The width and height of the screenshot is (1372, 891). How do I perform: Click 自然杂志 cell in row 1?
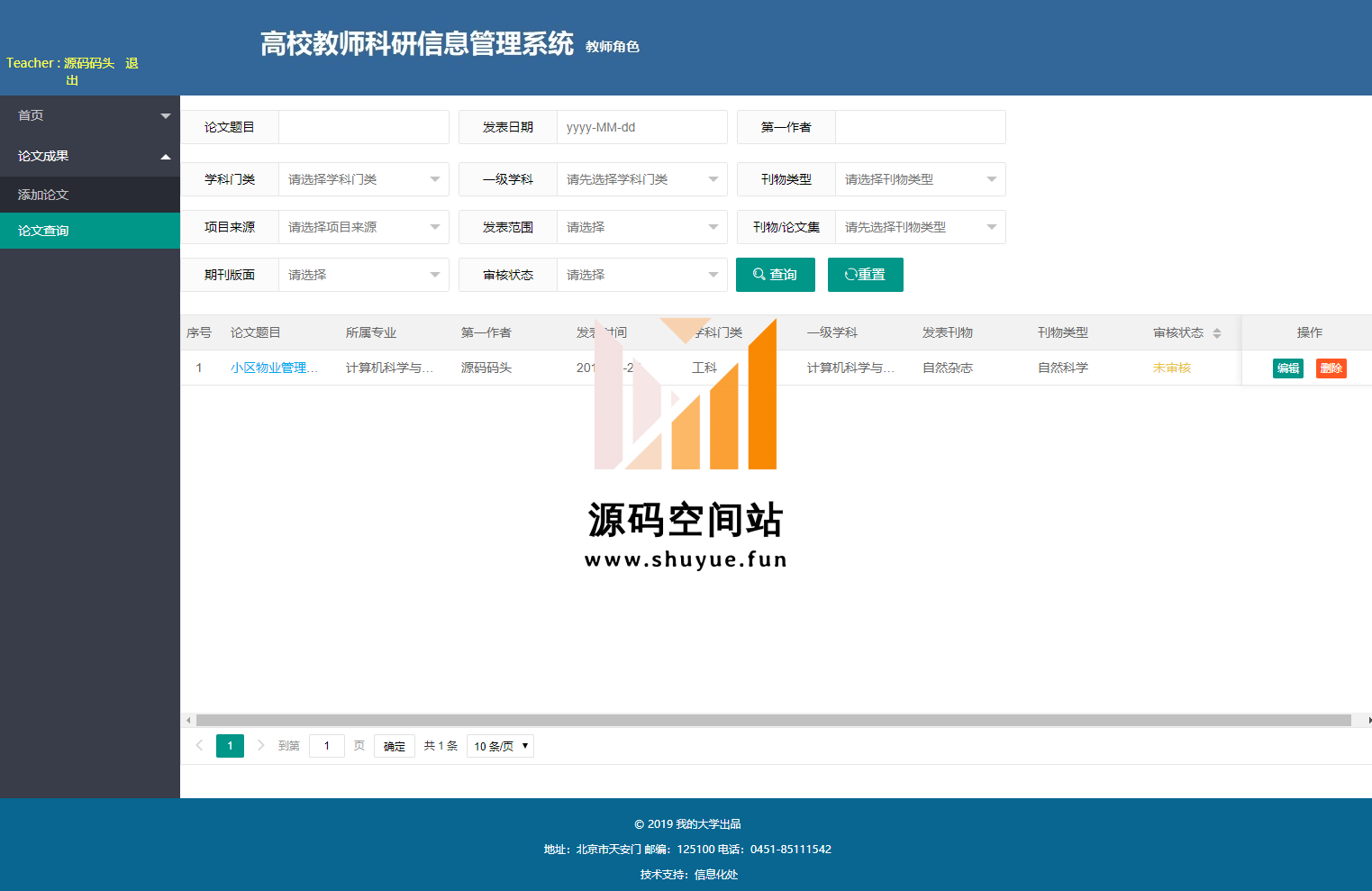948,368
